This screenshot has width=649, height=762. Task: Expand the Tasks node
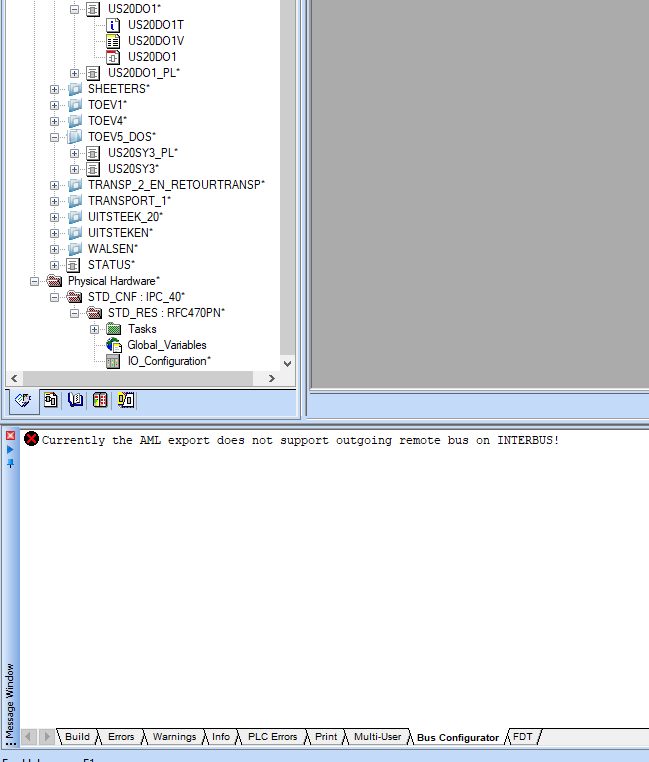95,329
